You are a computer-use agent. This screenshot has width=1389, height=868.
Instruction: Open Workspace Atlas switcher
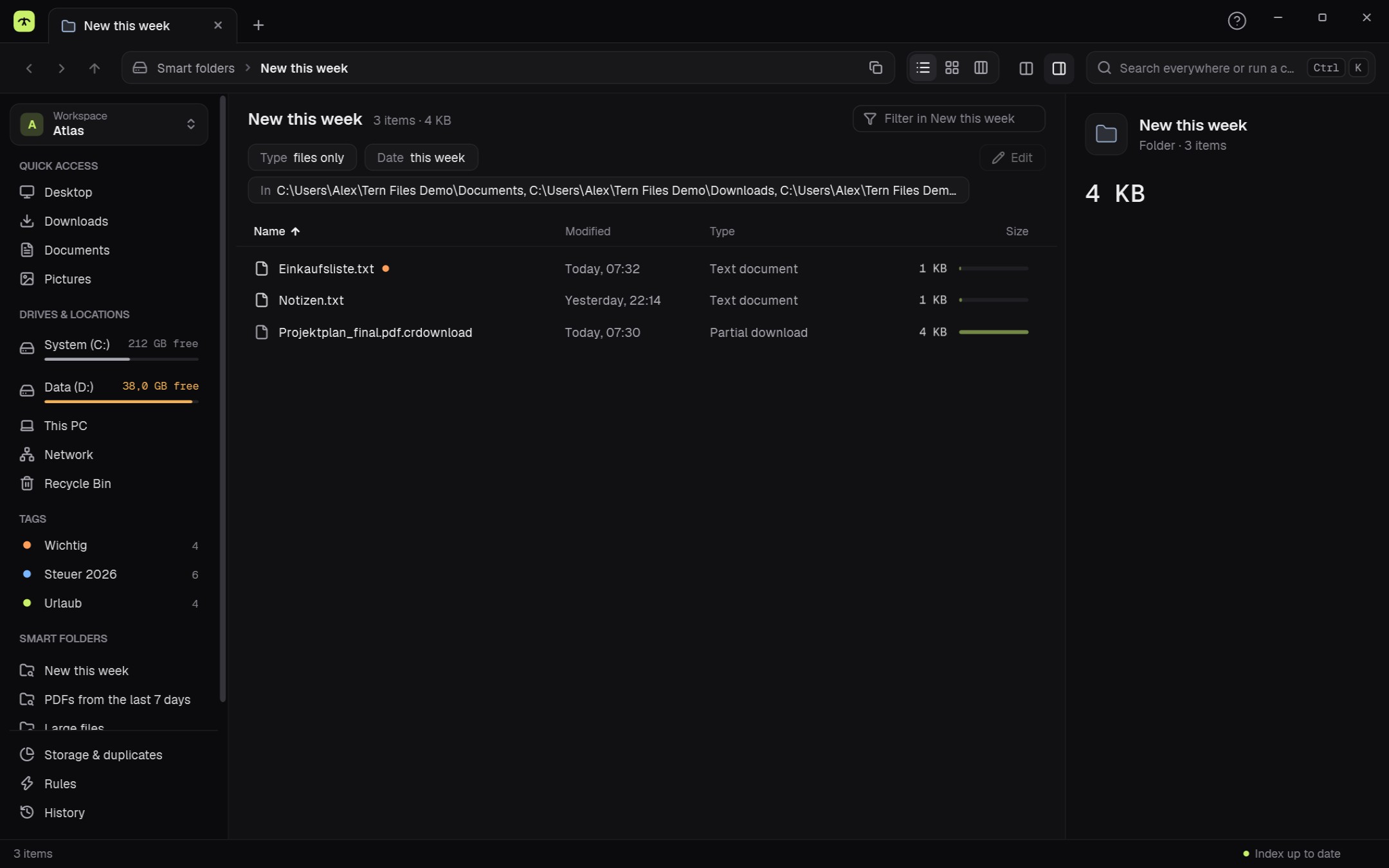click(x=109, y=124)
